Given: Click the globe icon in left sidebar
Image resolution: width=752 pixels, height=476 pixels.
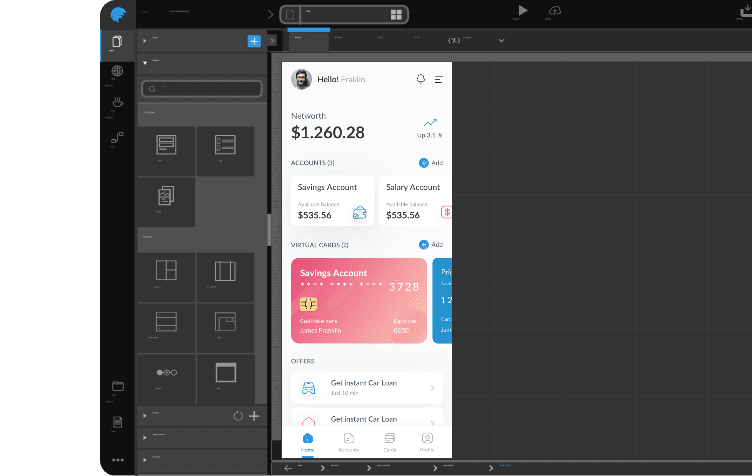Looking at the screenshot, I should click(117, 71).
